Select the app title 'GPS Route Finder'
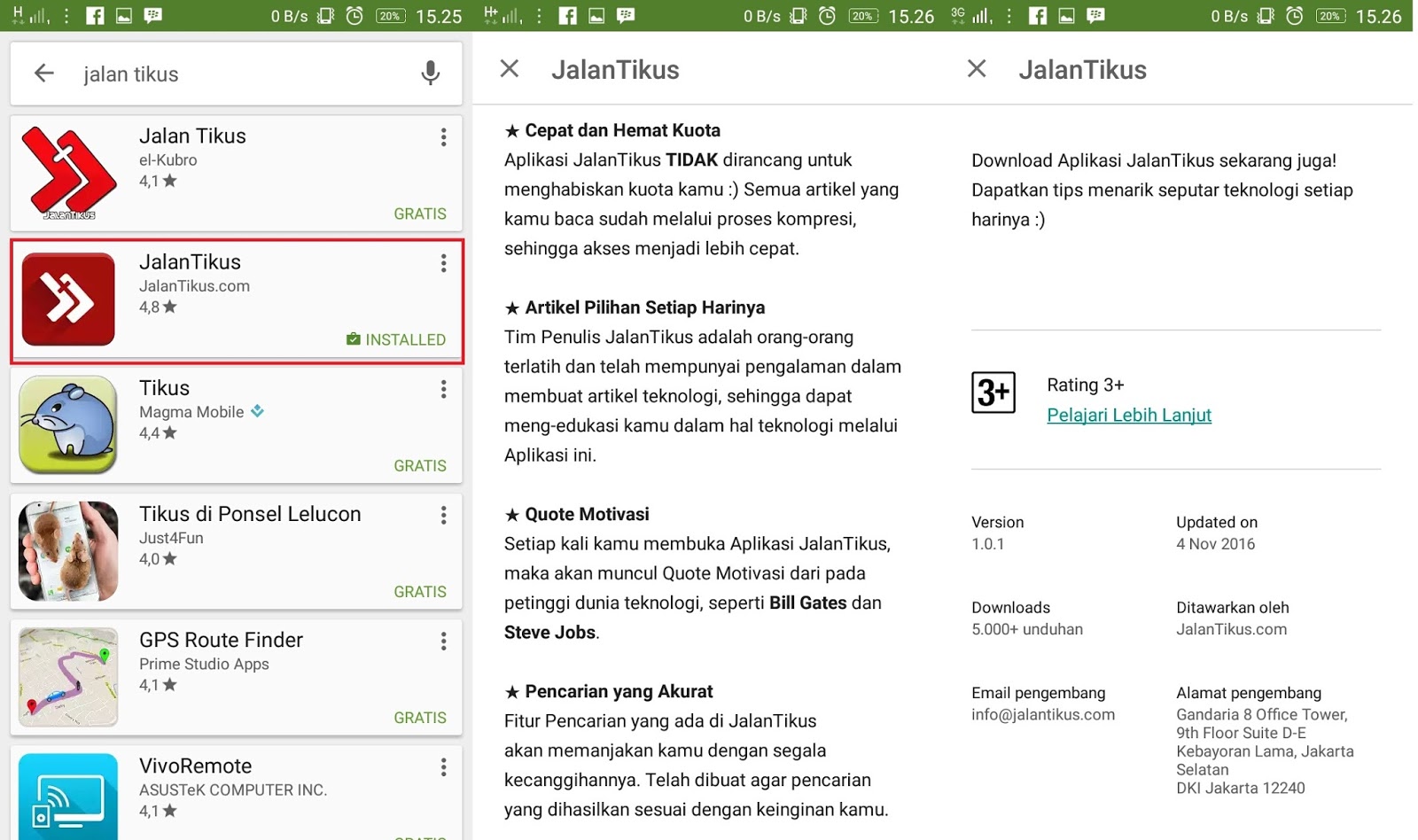The image size is (1418, 840). tap(221, 640)
